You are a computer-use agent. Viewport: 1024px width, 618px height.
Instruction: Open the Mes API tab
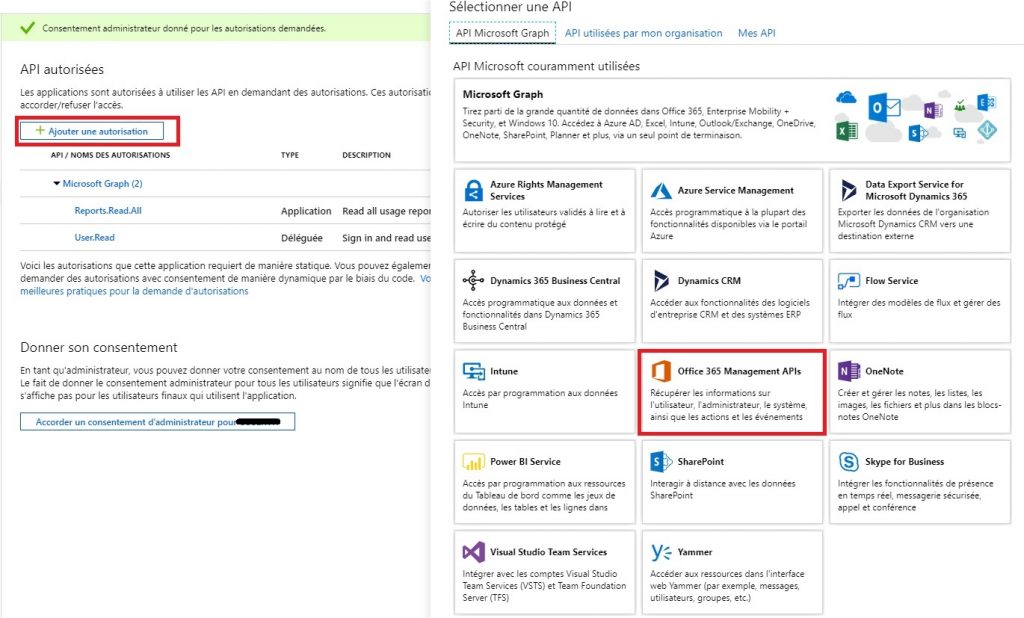[x=756, y=33]
